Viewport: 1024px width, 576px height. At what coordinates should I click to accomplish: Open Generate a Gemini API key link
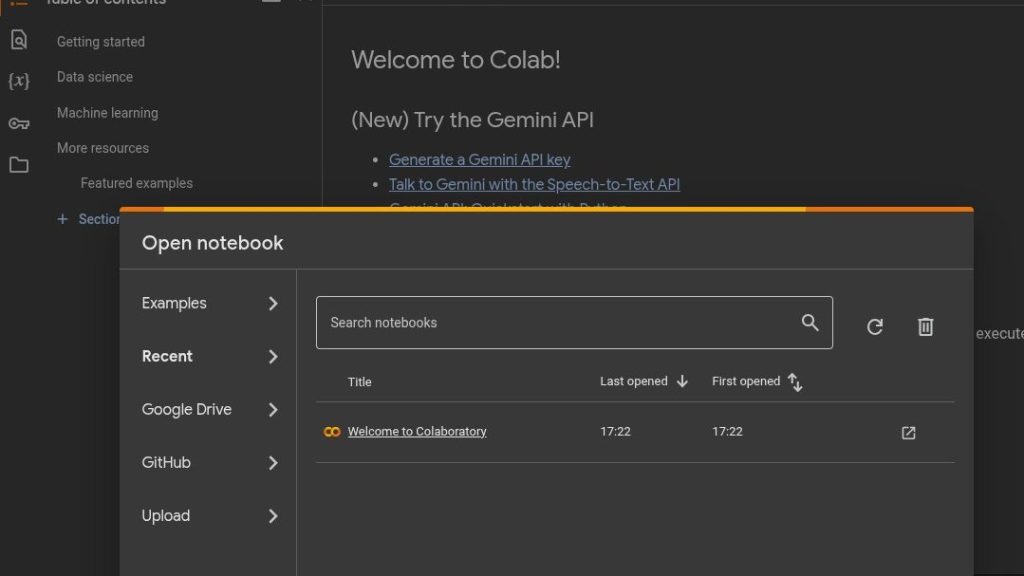pos(479,159)
